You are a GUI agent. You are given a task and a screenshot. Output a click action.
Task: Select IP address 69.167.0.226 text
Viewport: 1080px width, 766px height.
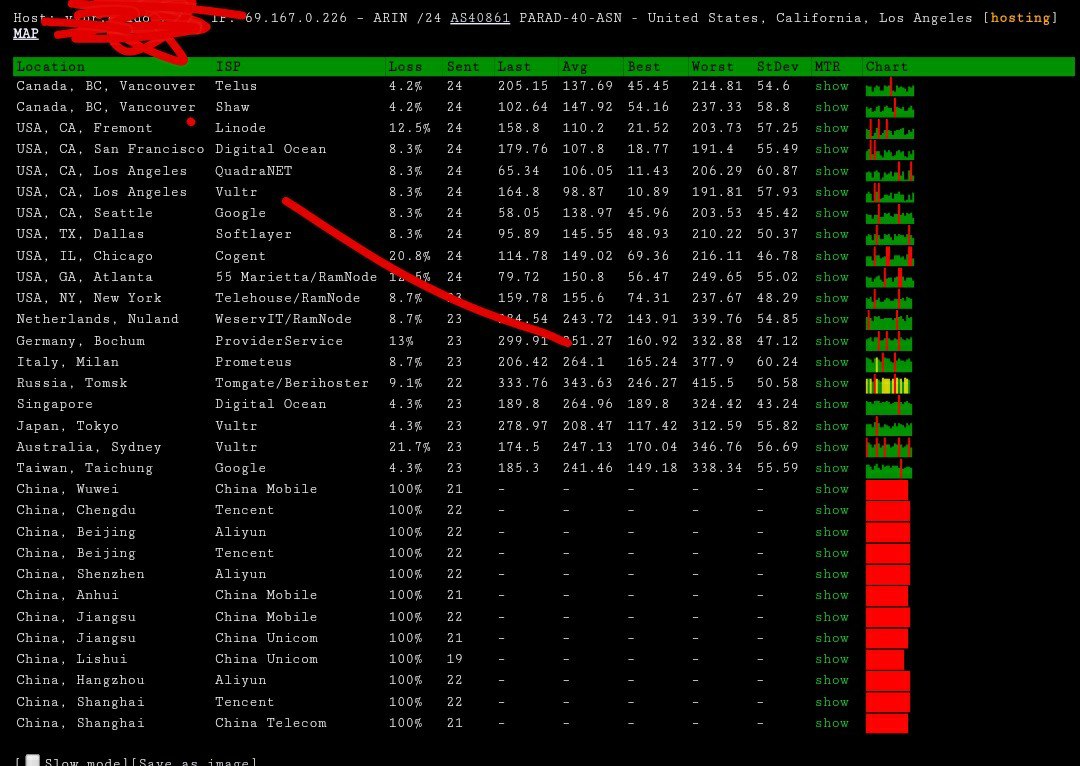[296, 17]
